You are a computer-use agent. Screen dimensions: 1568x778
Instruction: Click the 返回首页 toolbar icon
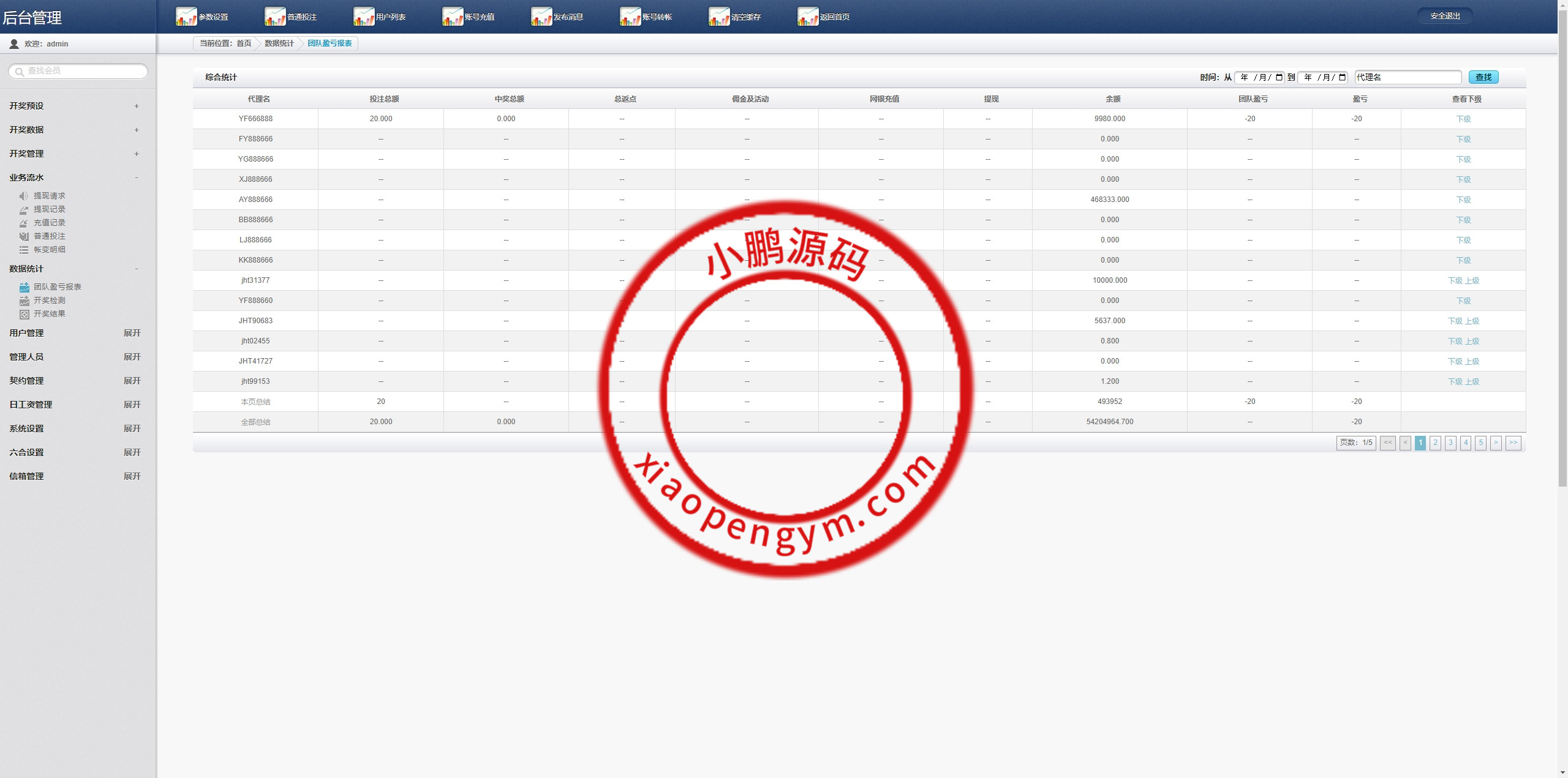point(808,17)
